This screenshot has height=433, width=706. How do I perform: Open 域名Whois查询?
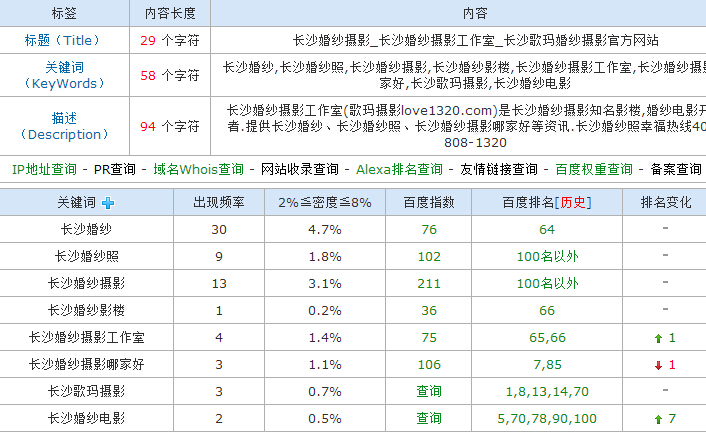[x=198, y=169]
